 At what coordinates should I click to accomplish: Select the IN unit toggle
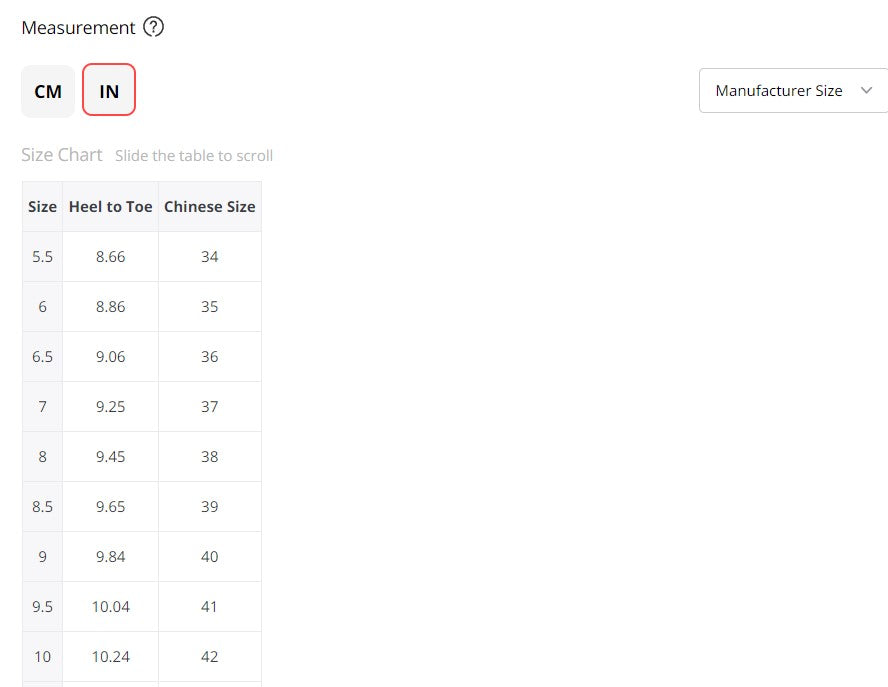pyautogui.click(x=109, y=91)
